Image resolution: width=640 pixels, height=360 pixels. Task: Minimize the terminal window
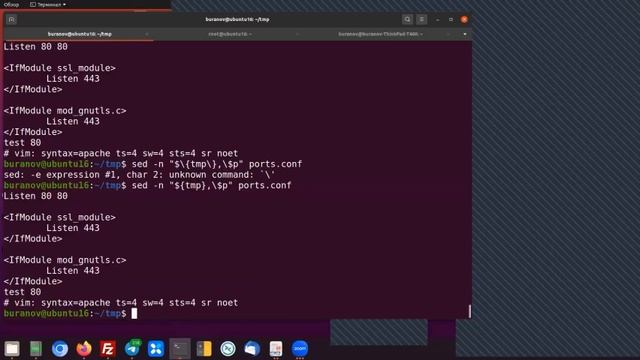coord(438,19)
